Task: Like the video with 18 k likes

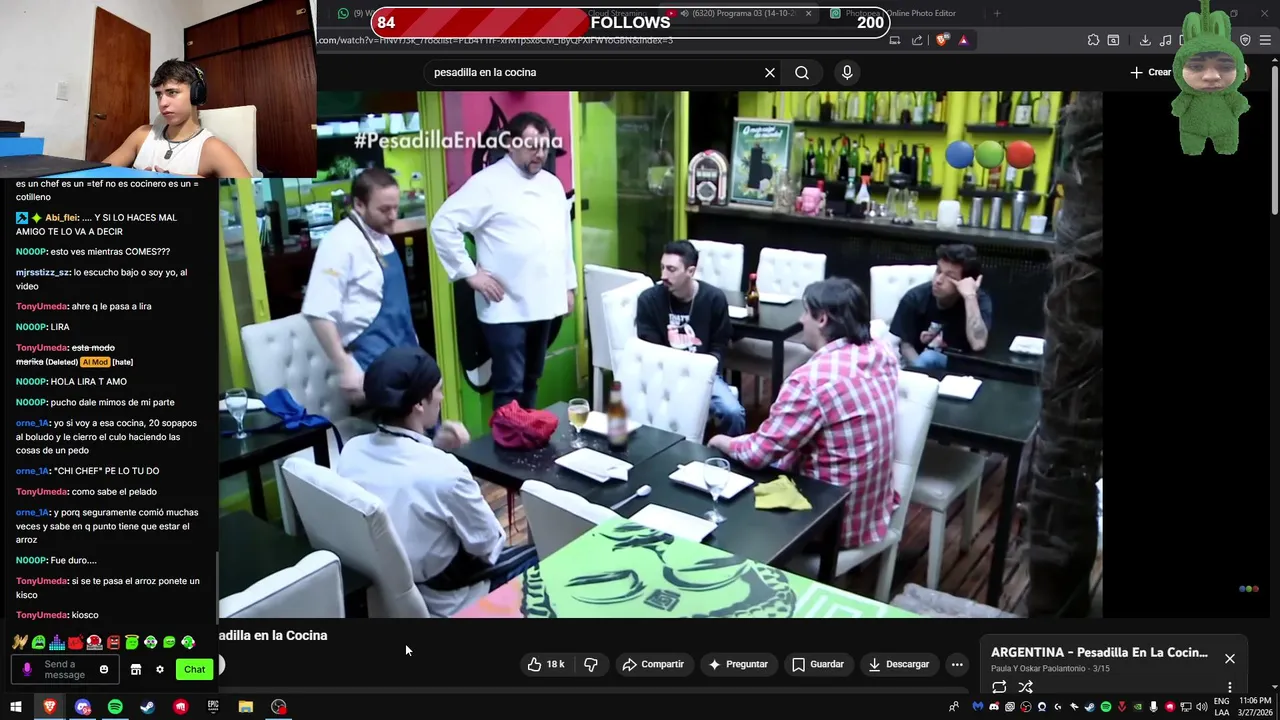Action: pyautogui.click(x=546, y=664)
